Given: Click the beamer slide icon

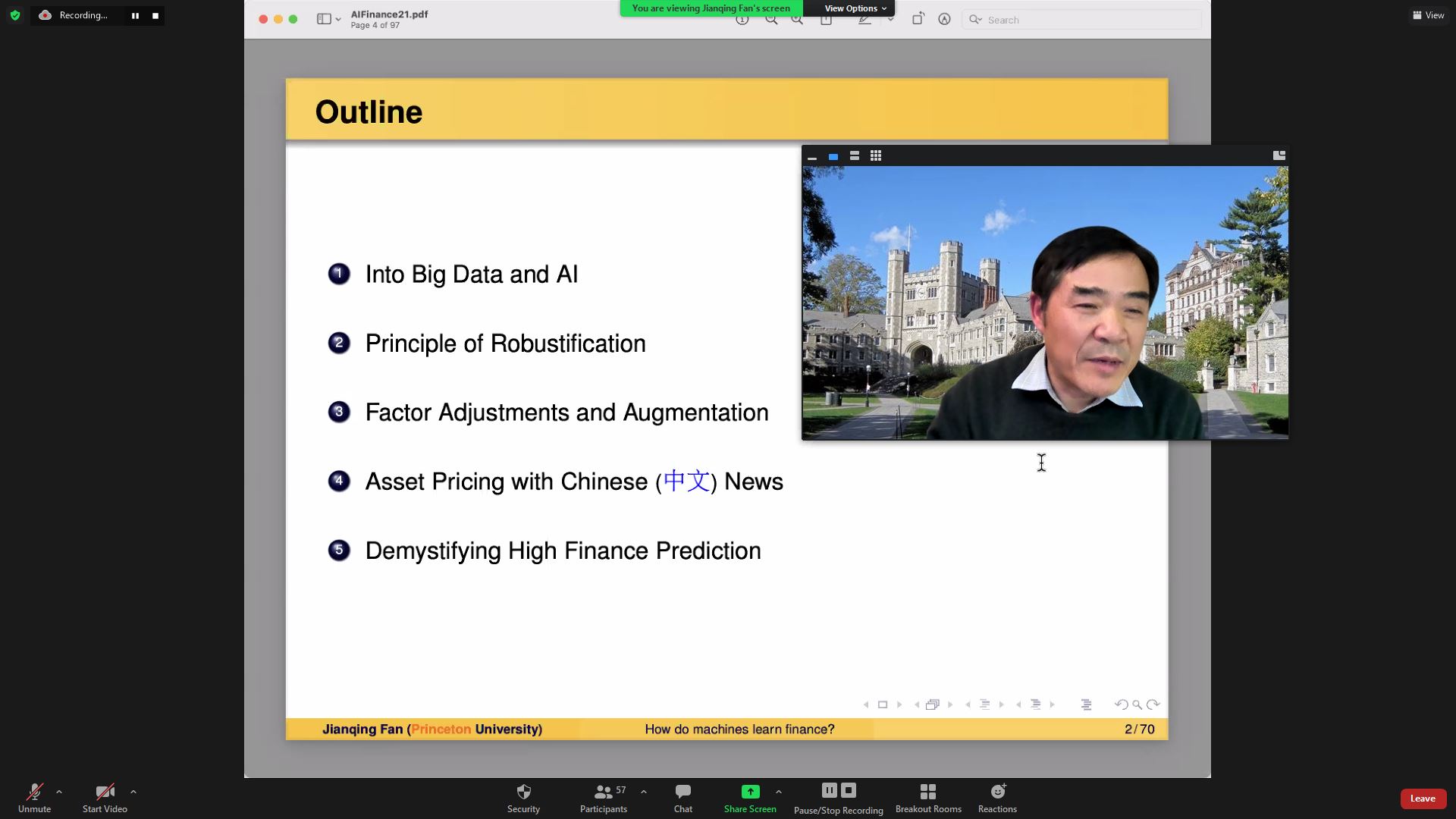Looking at the screenshot, I should coord(883,704).
